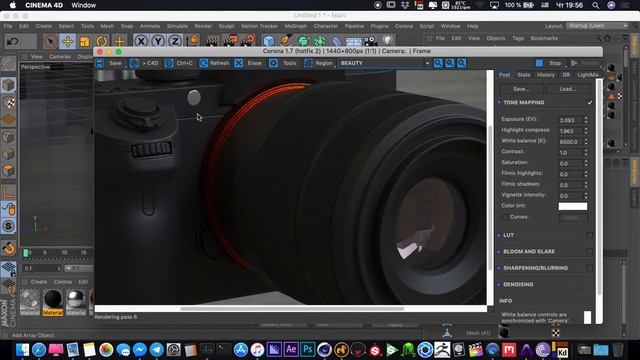Expand the DENOISING section
Image resolution: width=640 pixels, height=360 pixels.
pyautogui.click(x=499, y=284)
